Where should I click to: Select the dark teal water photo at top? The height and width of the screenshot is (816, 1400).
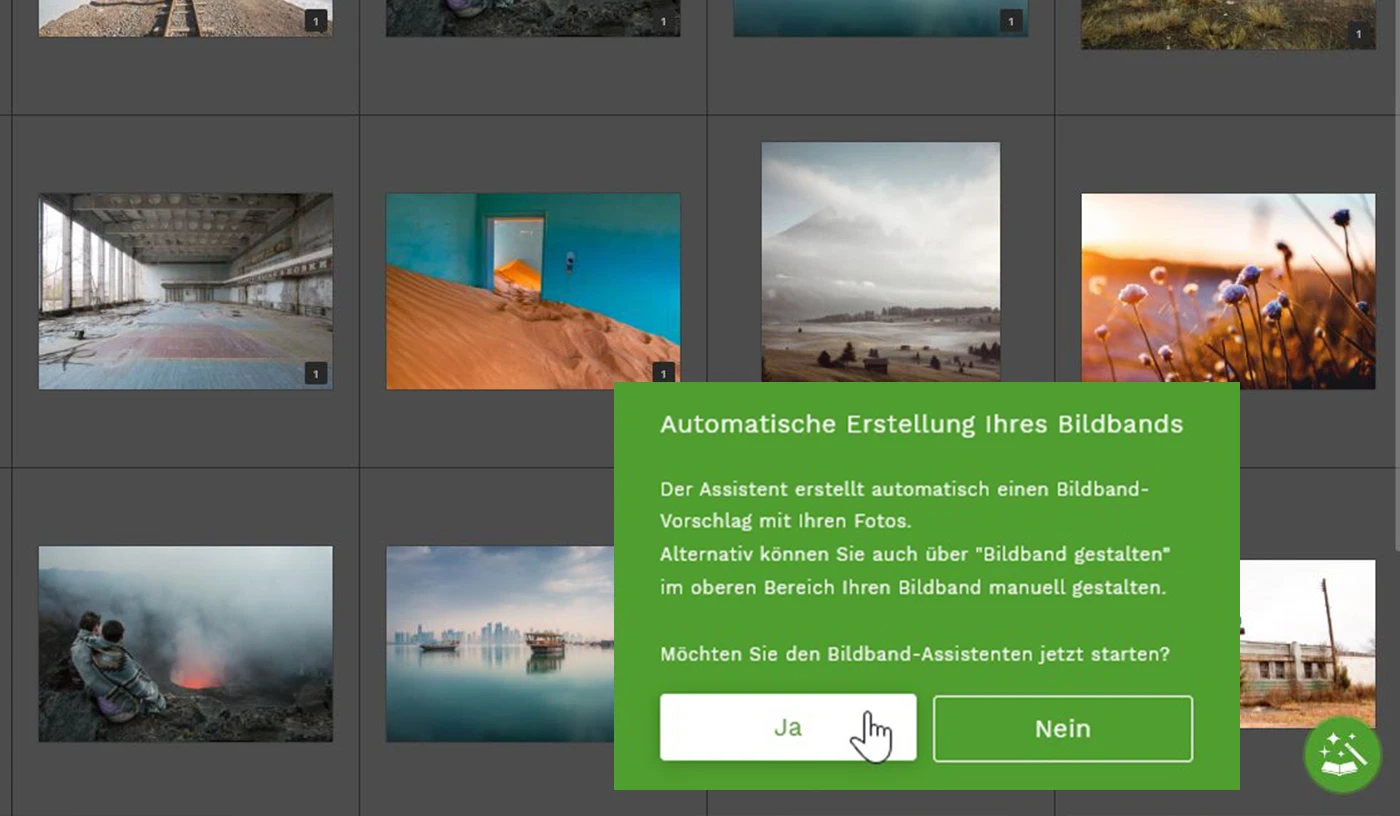[x=881, y=18]
